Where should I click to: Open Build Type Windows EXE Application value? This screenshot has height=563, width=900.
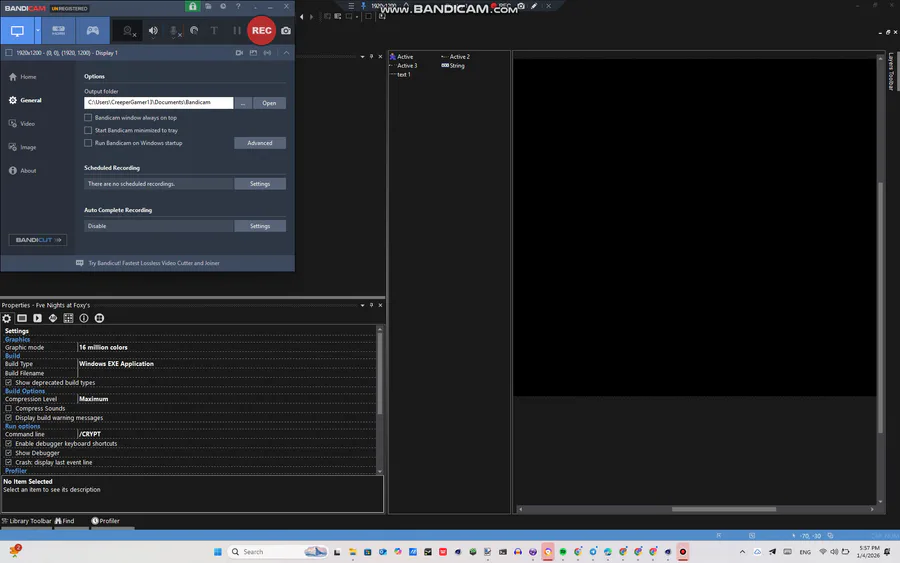[226, 364]
